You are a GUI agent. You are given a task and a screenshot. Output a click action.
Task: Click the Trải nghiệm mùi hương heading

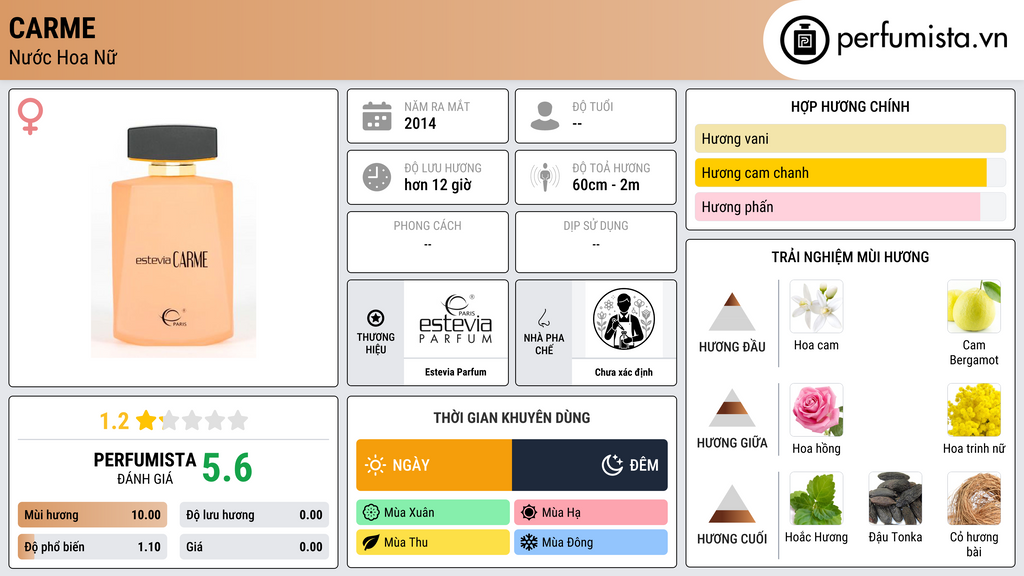tap(850, 257)
